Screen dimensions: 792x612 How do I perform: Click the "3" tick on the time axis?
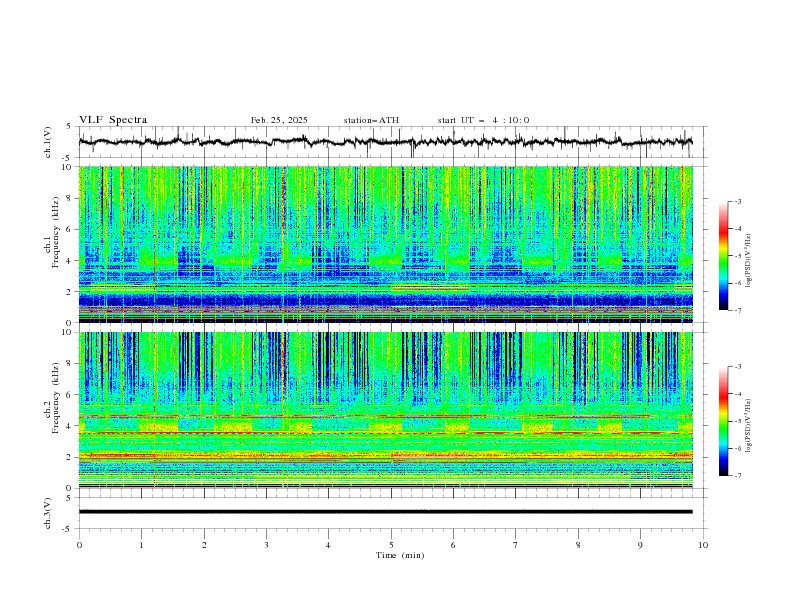[266, 545]
